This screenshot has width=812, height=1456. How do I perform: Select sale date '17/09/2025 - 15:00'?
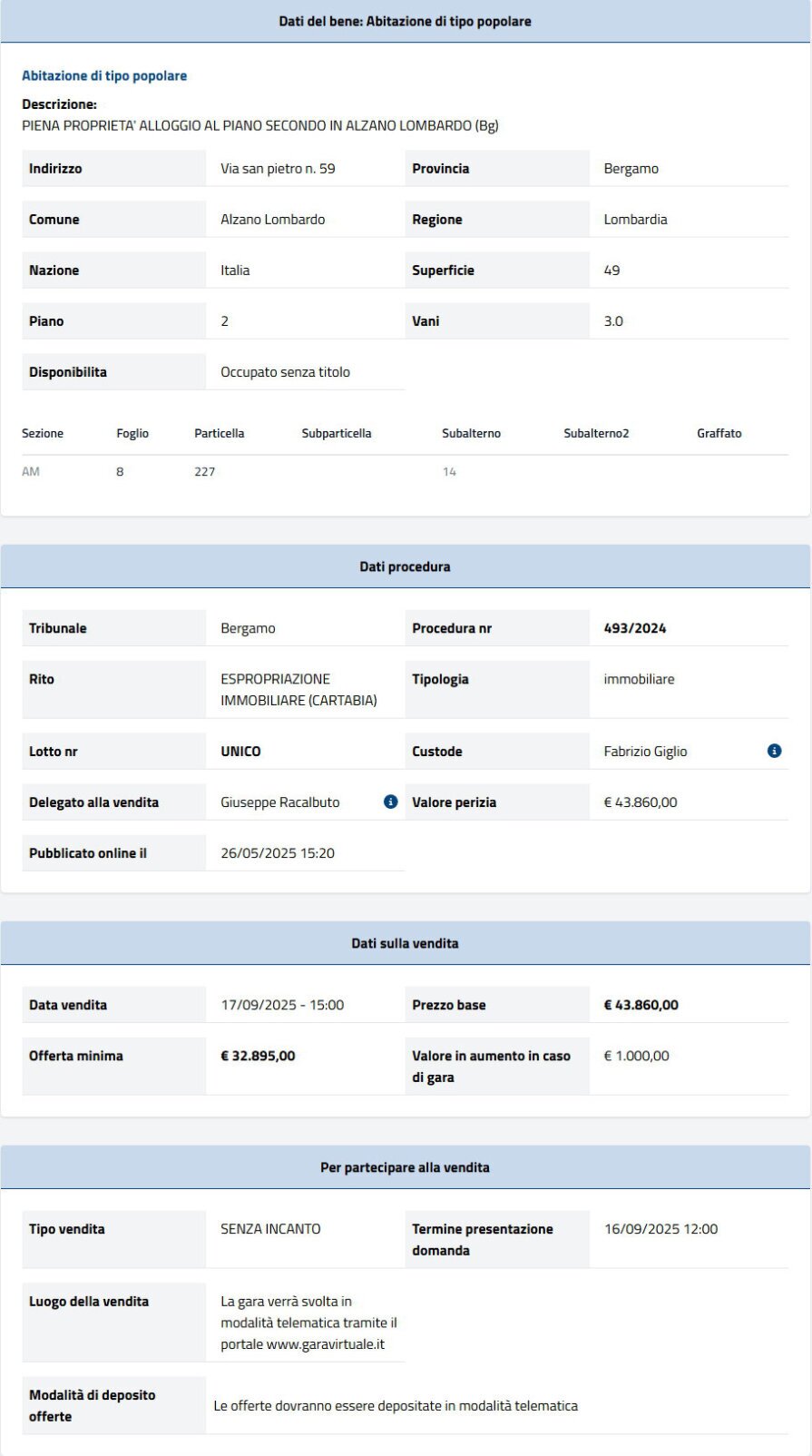point(282,1005)
